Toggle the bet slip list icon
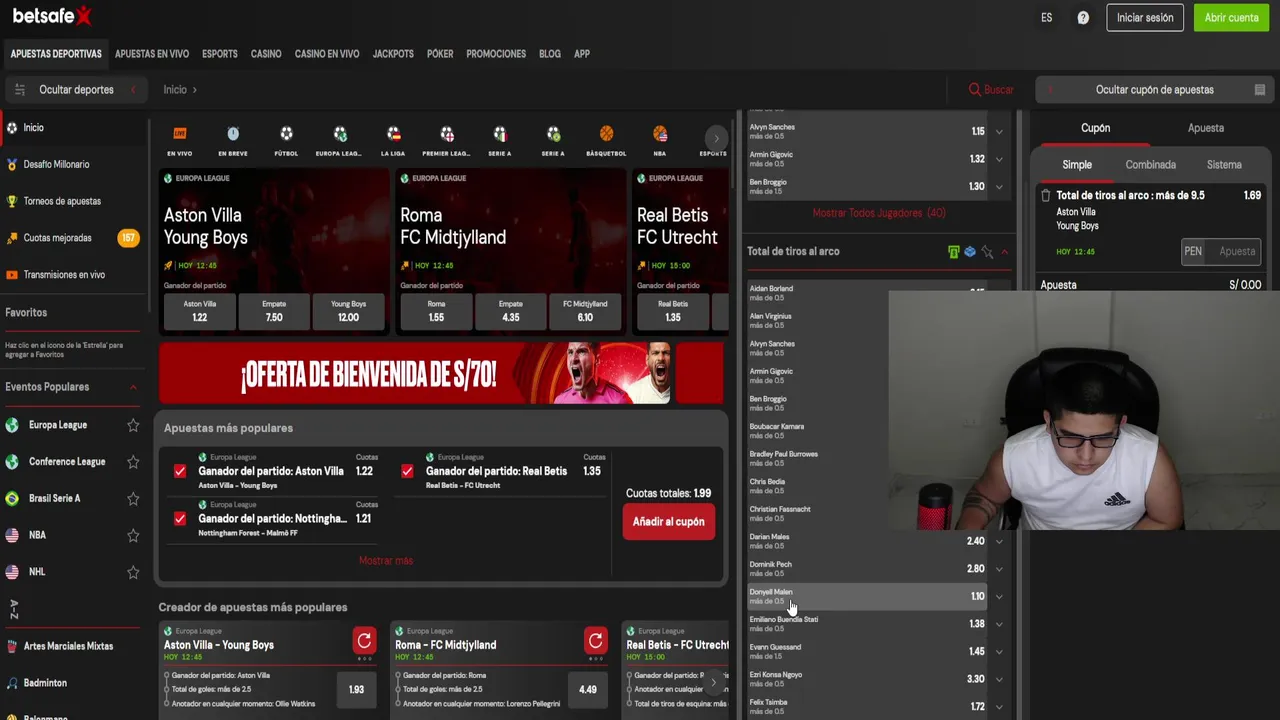Image resolution: width=1280 pixels, height=720 pixels. (1260, 90)
